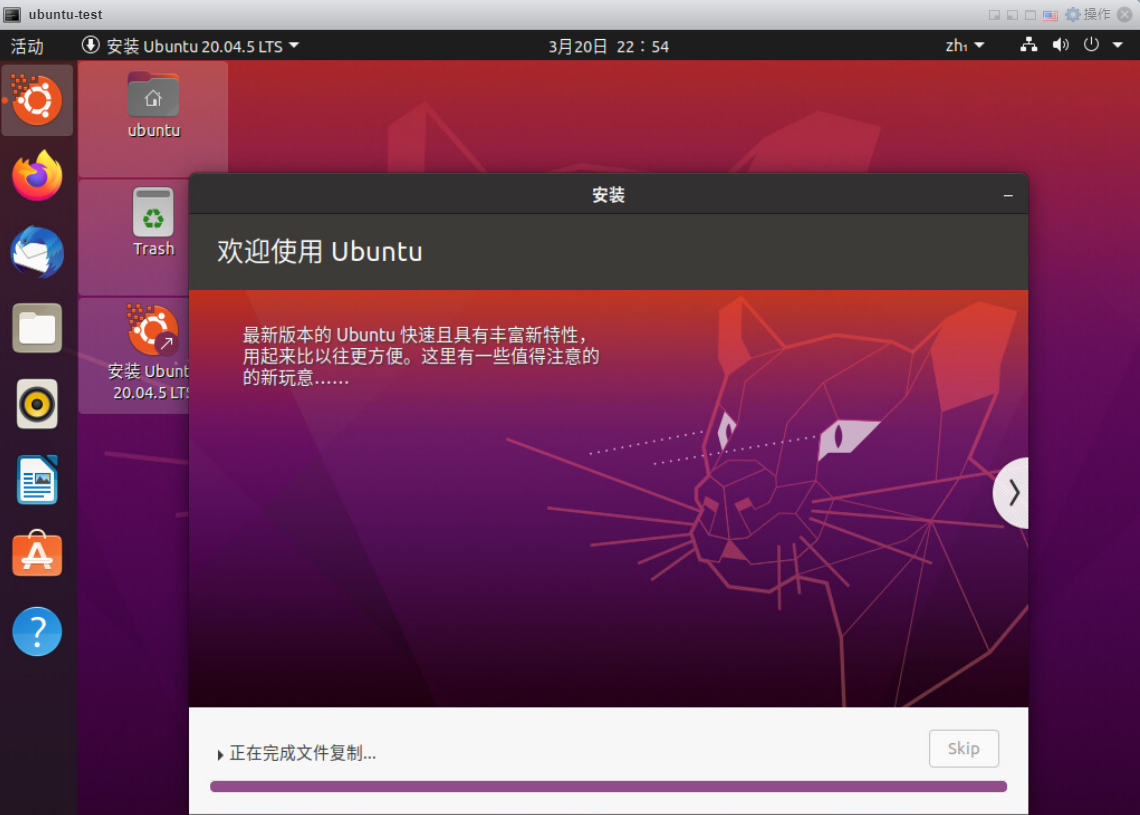Click the plain window icon left of the flag

1030,15
